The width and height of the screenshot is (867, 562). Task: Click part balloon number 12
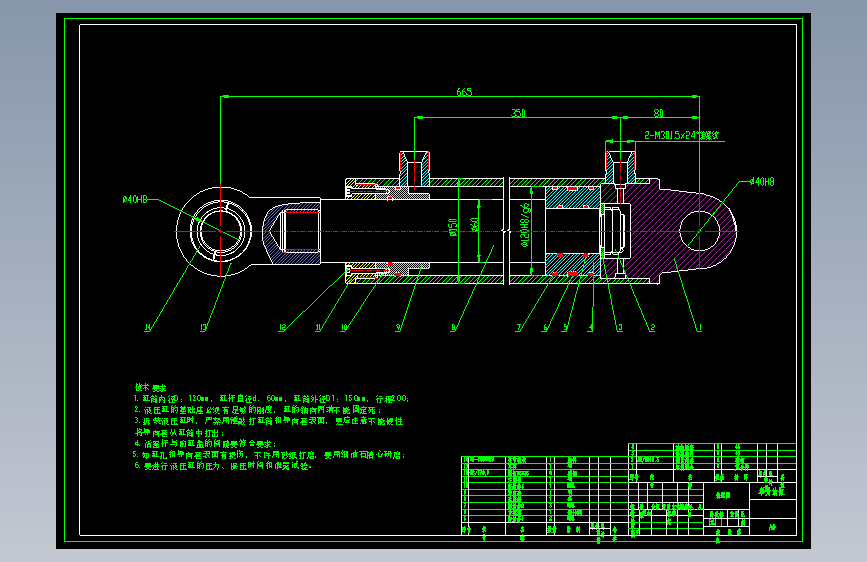tap(282, 328)
